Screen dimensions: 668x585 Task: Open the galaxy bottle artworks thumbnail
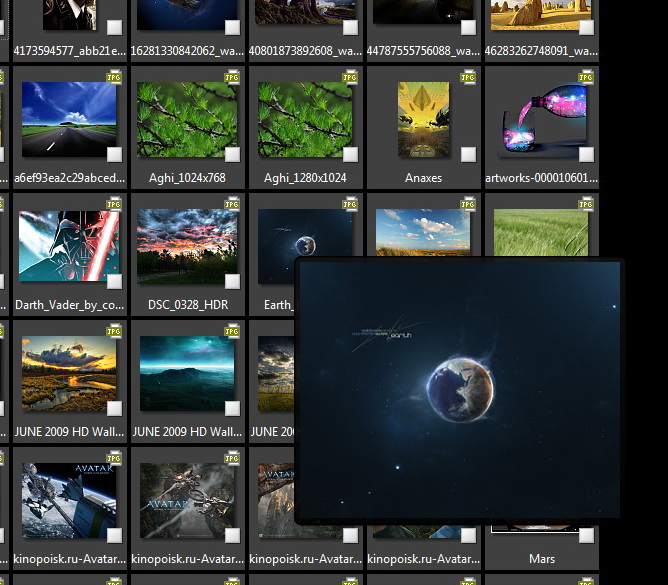[x=541, y=119]
